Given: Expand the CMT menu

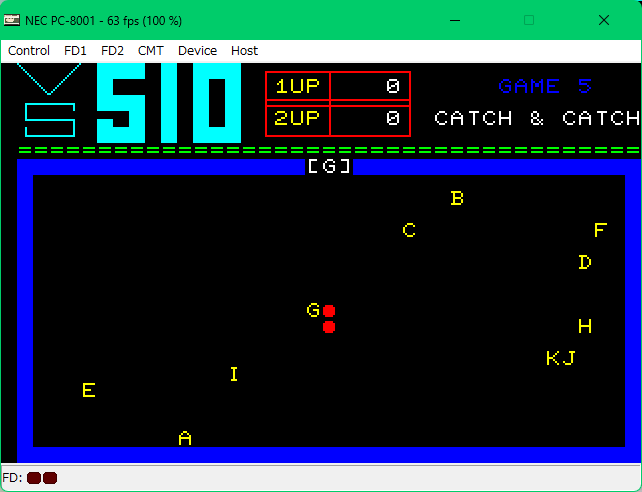Looking at the screenshot, I should coord(151,50).
